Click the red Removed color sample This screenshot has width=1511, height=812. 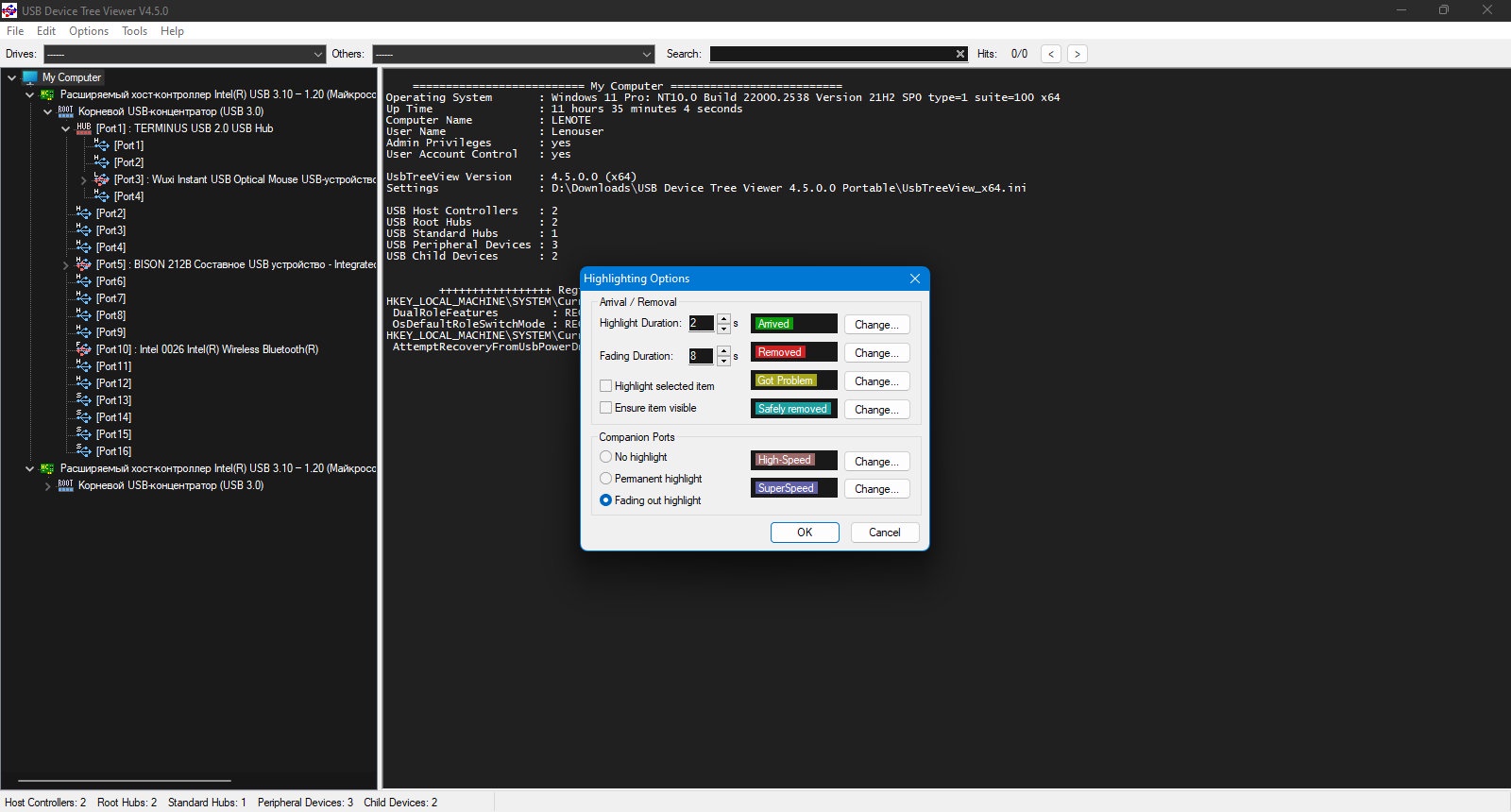pyautogui.click(x=794, y=352)
